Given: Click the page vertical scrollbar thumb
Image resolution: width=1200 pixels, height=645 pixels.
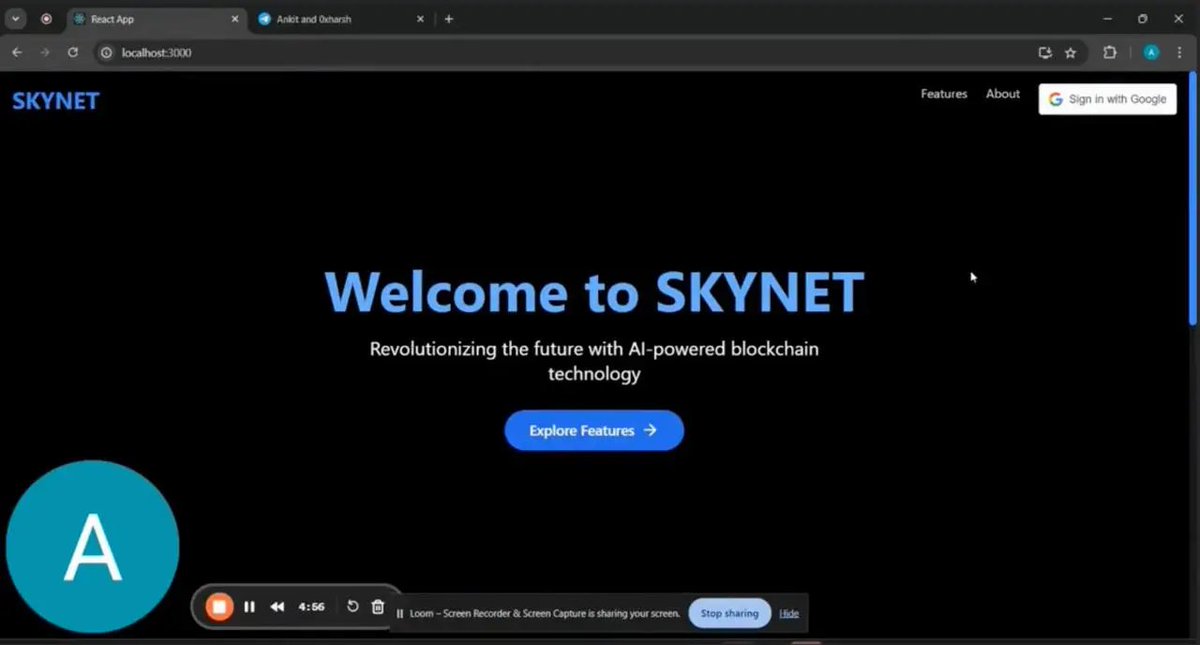Looking at the screenshot, I should [x=1192, y=200].
